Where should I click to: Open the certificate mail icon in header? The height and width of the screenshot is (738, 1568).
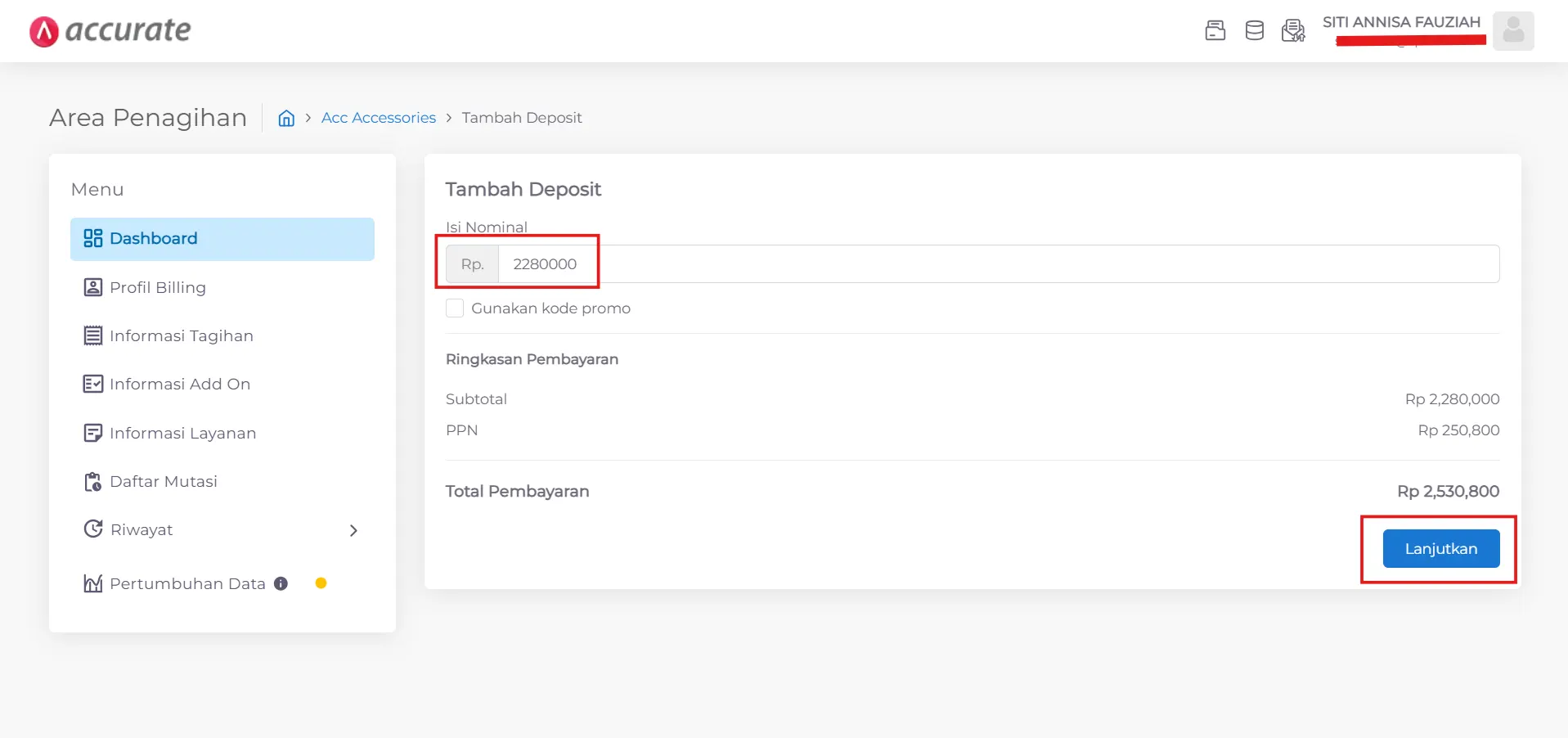point(1293,31)
